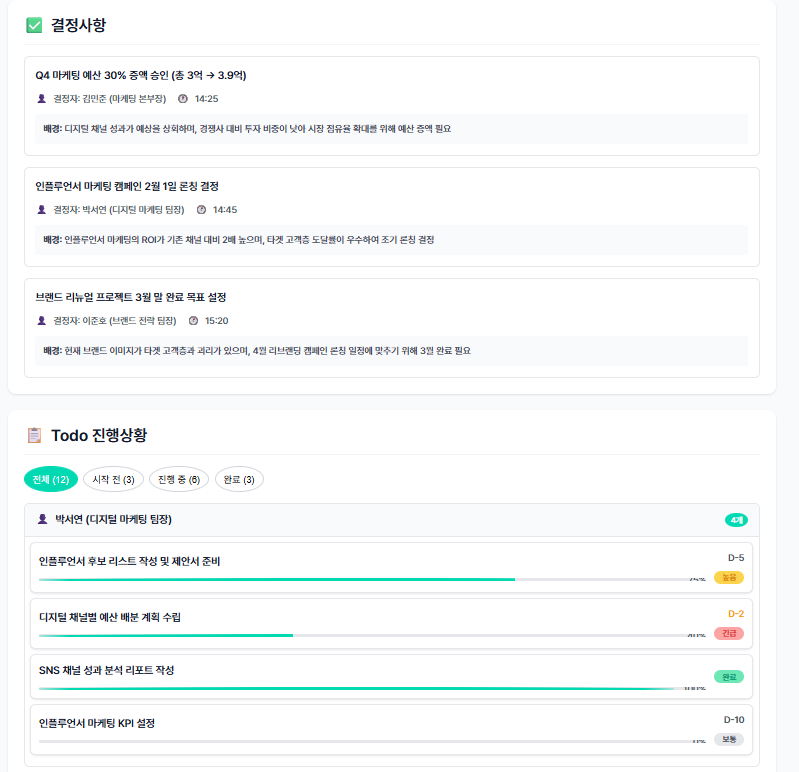Show 진행 중 (6) todos
The height and width of the screenshot is (772, 799).
[179, 480]
